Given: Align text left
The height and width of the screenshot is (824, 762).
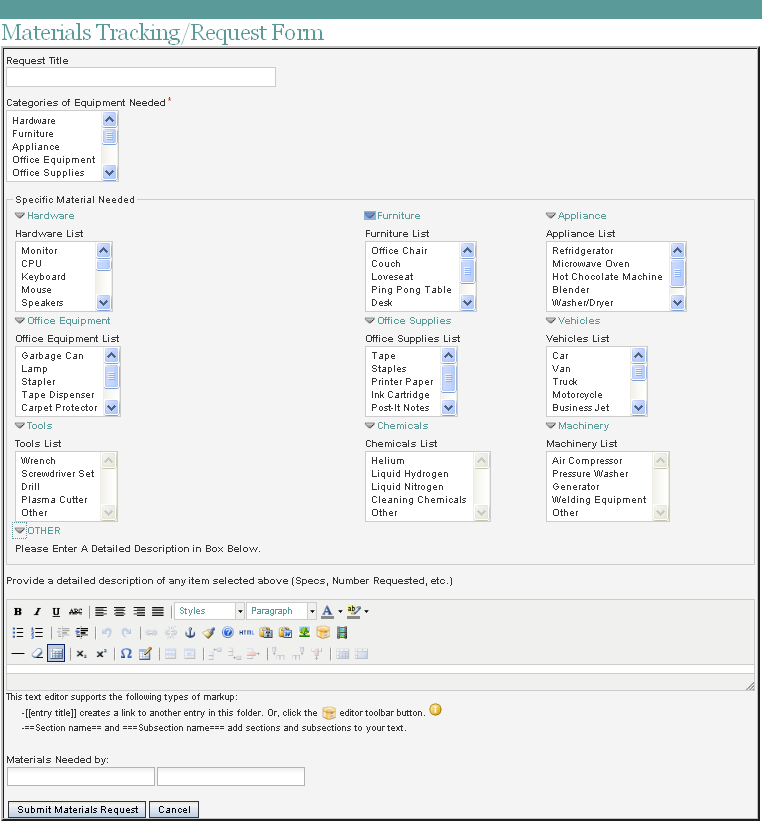Looking at the screenshot, I should (x=101, y=611).
